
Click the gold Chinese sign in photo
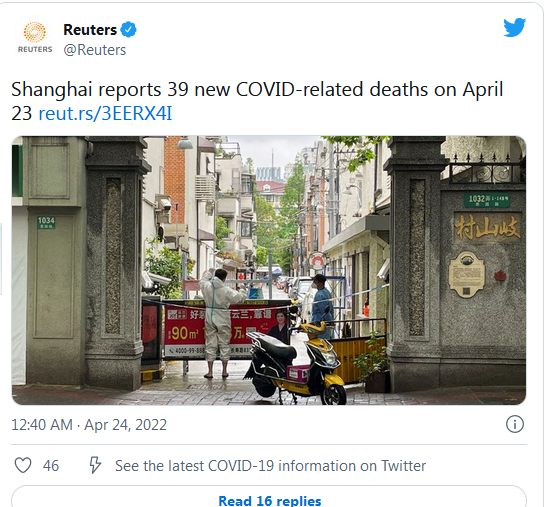[487, 228]
